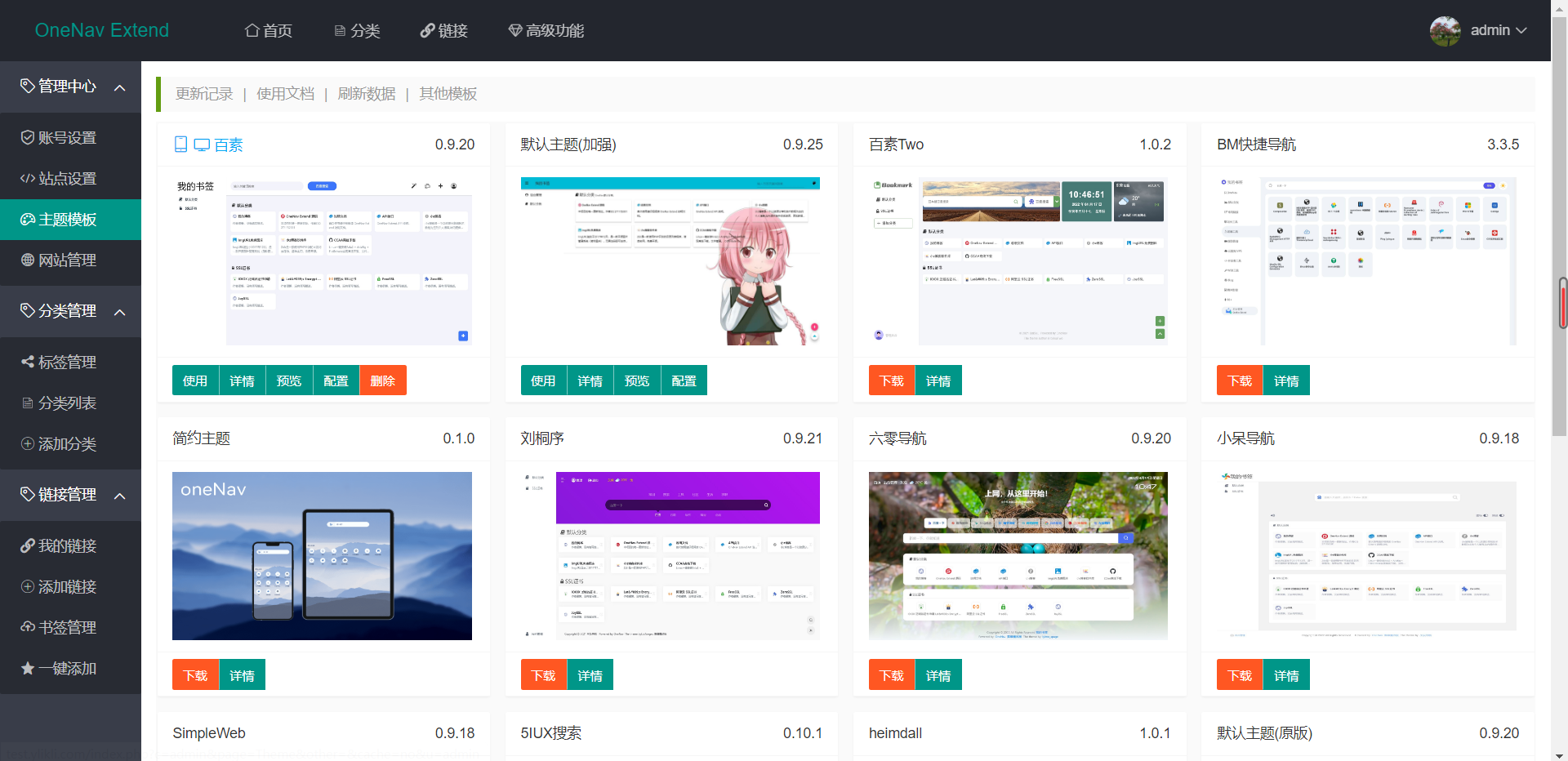Open 添加链接 in the sidebar

click(x=65, y=586)
